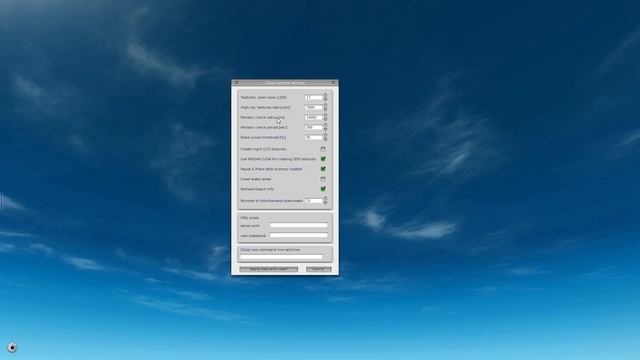Viewport: 640px width, 360px height.
Task: Click the blank pixels threshold value field
Action: (x=313, y=138)
